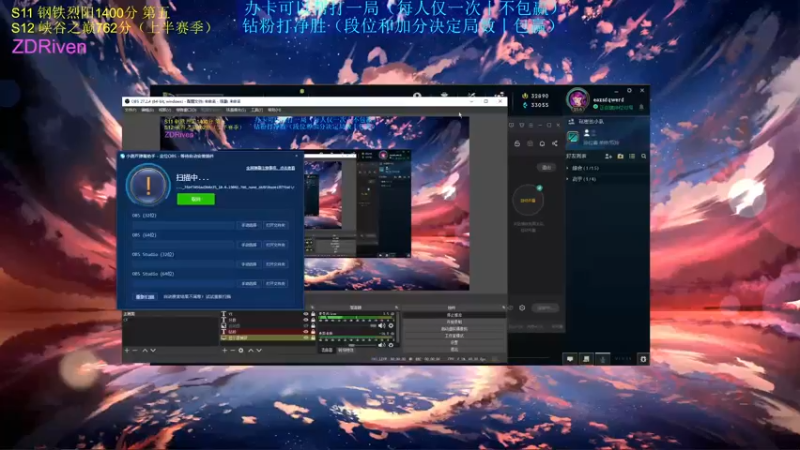The height and width of the screenshot is (450, 800).
Task: Toggle lock on red-highlighted source row
Action: click(313, 332)
